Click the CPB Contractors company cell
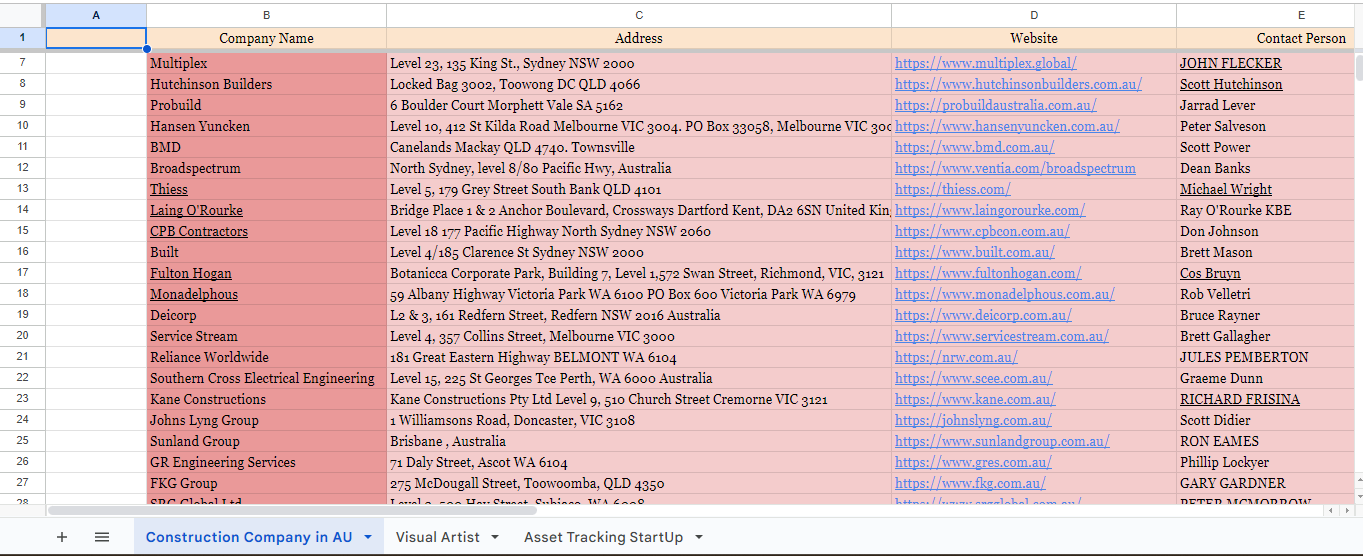The height and width of the screenshot is (556, 1363). (x=266, y=231)
